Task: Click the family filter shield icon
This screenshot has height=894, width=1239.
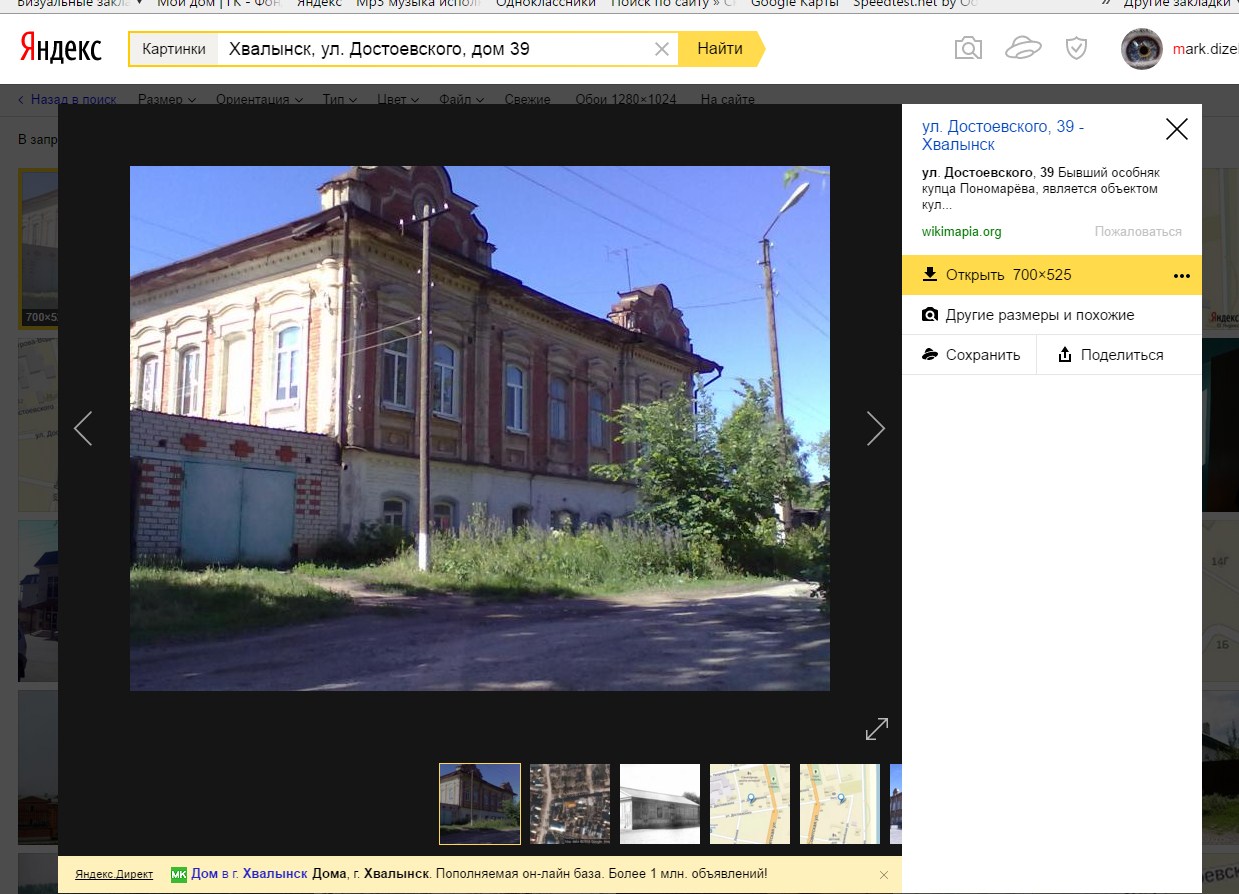Action: pyautogui.click(x=1076, y=48)
